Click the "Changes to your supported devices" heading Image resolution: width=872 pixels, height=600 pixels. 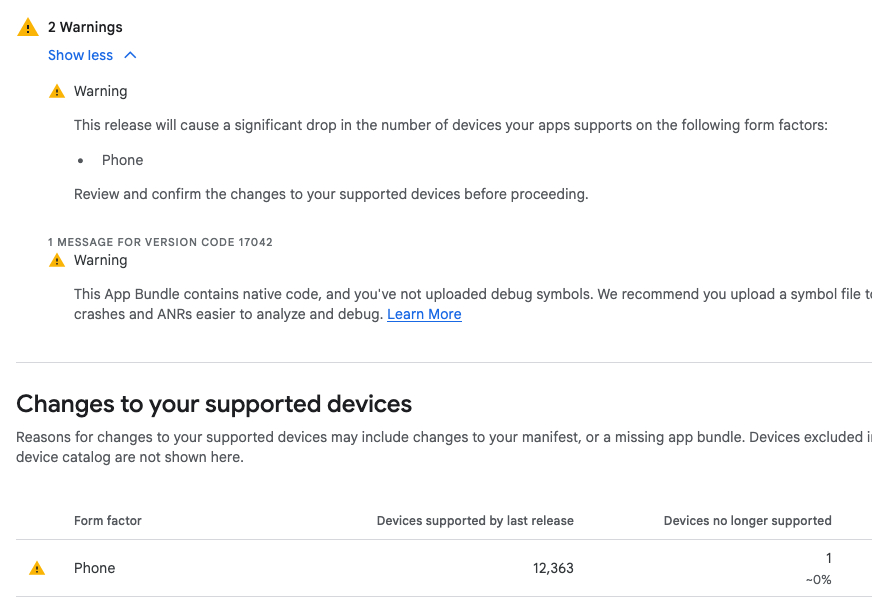click(214, 404)
